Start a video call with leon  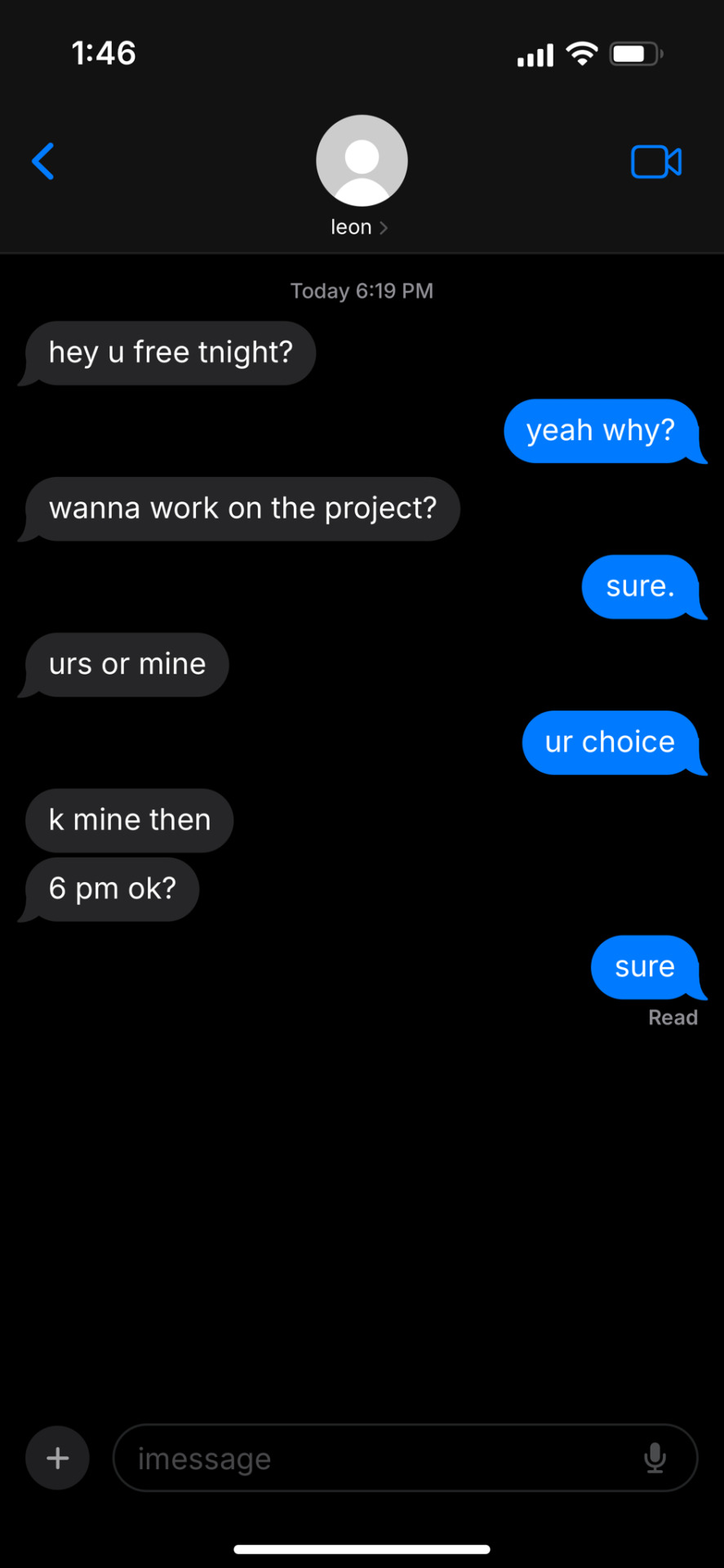click(x=656, y=162)
